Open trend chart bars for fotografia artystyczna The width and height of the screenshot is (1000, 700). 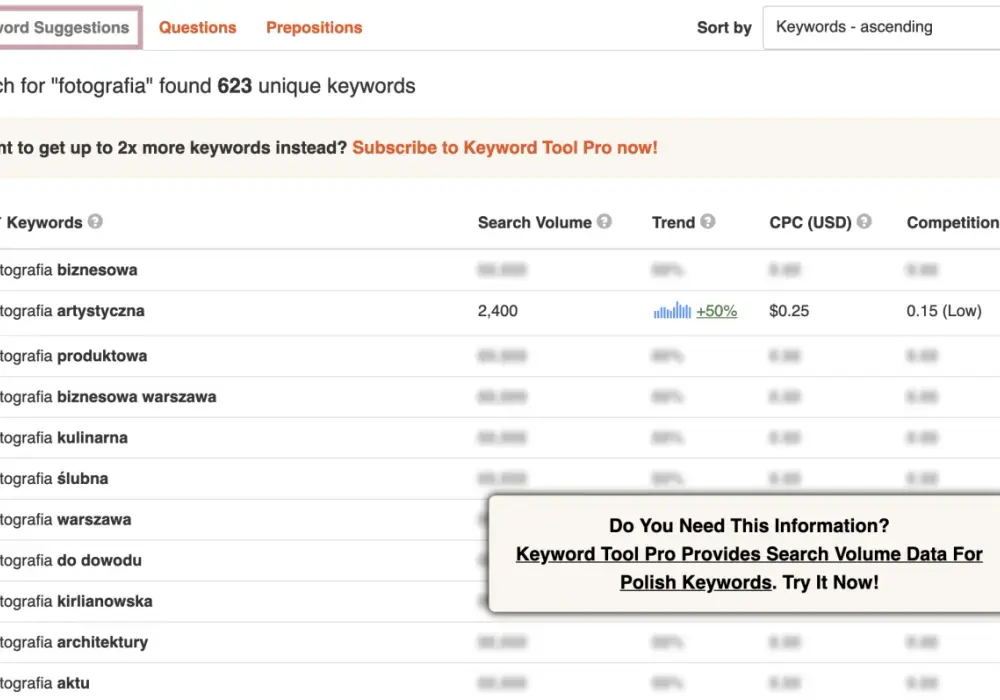click(672, 310)
